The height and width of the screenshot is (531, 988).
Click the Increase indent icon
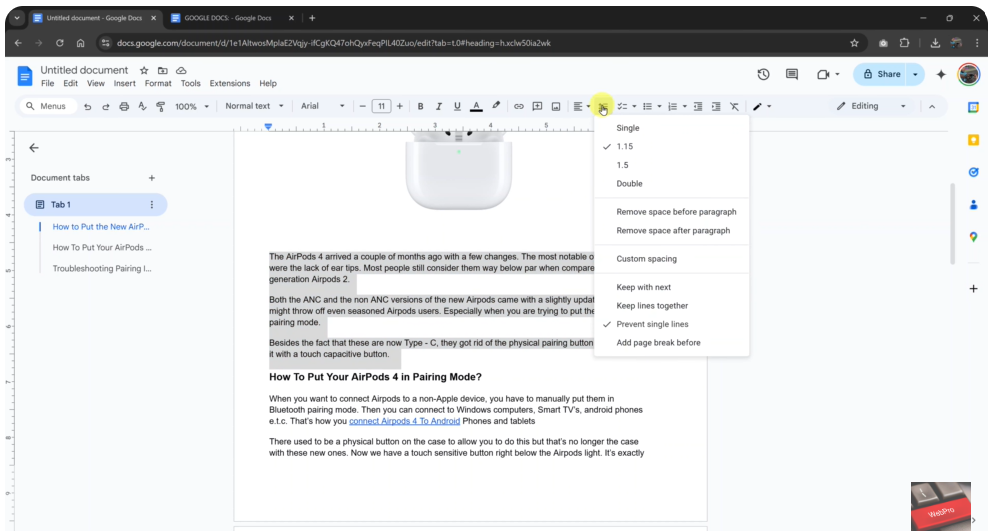(716, 106)
